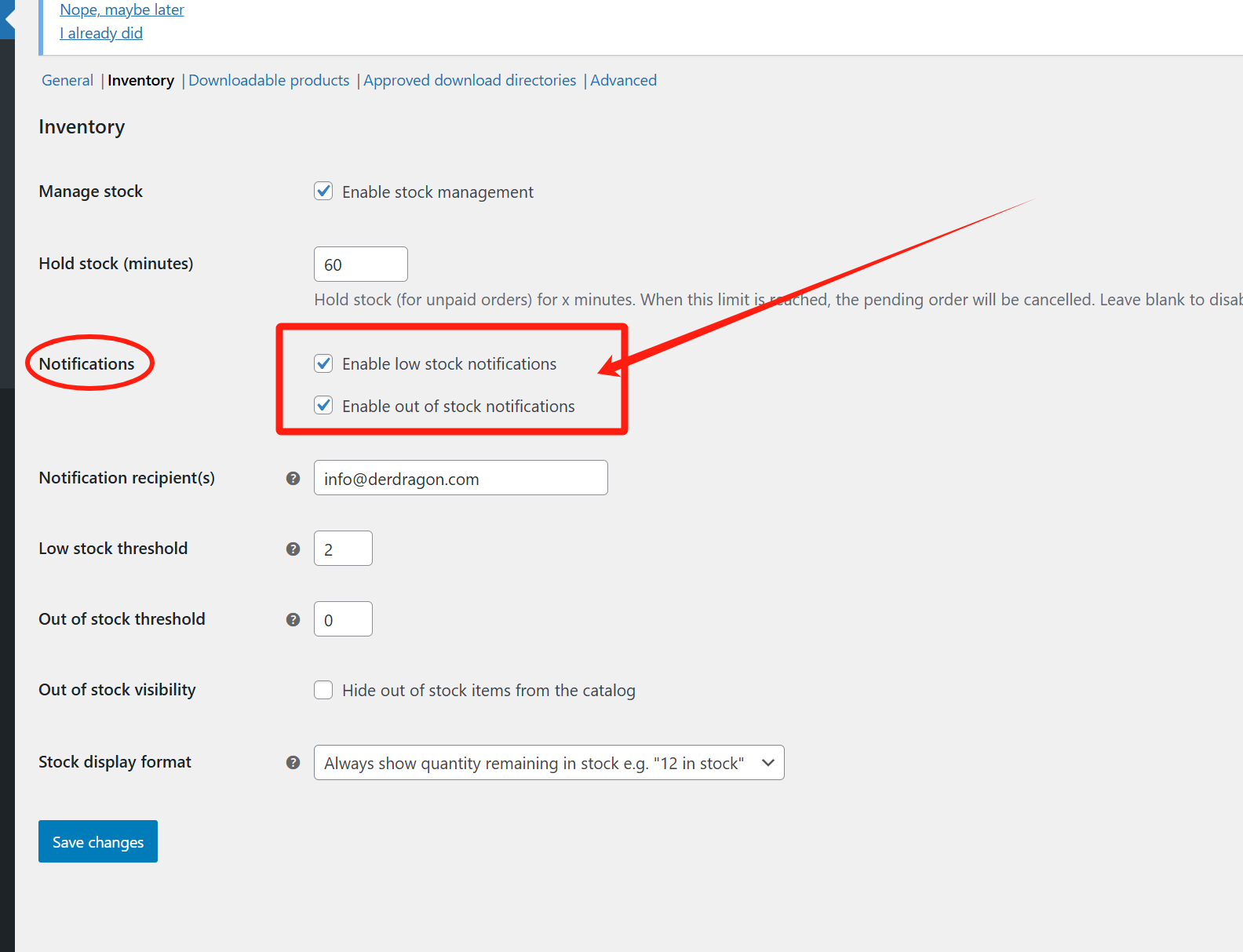1243x952 pixels.
Task: Switch to the General settings tab
Action: pos(67,80)
